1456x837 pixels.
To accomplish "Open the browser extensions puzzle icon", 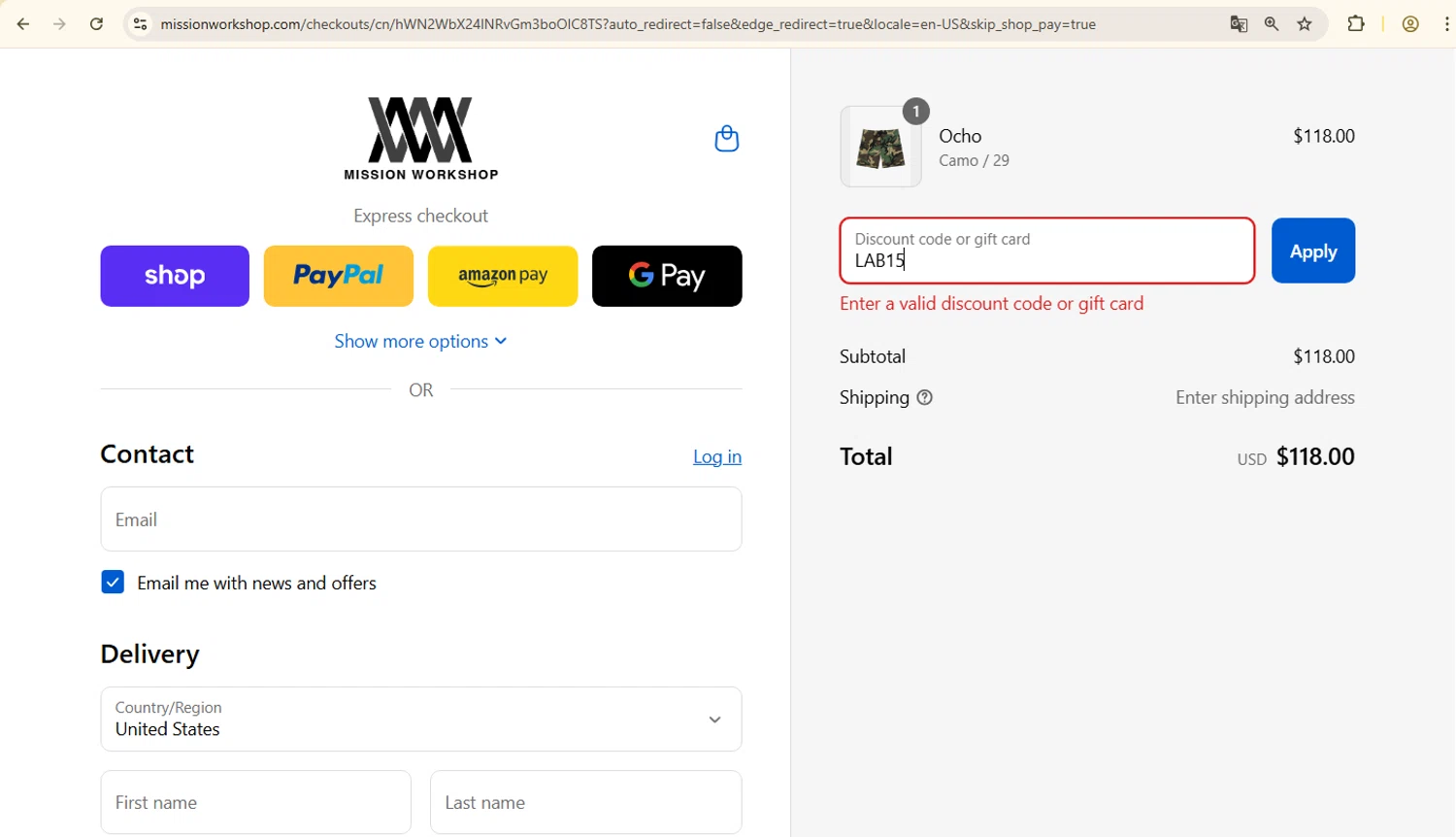I will 1356,24.
